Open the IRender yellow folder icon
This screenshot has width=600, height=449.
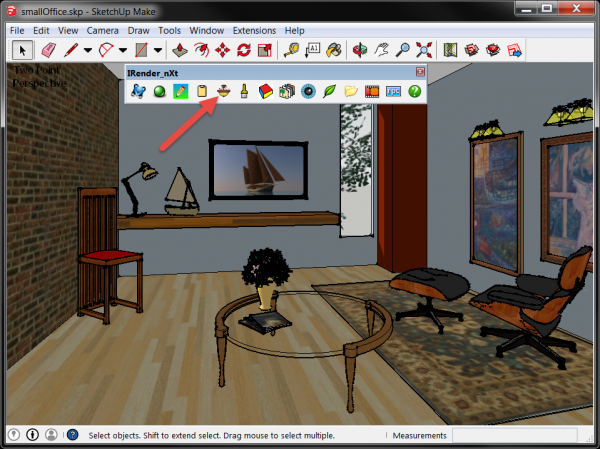(351, 91)
